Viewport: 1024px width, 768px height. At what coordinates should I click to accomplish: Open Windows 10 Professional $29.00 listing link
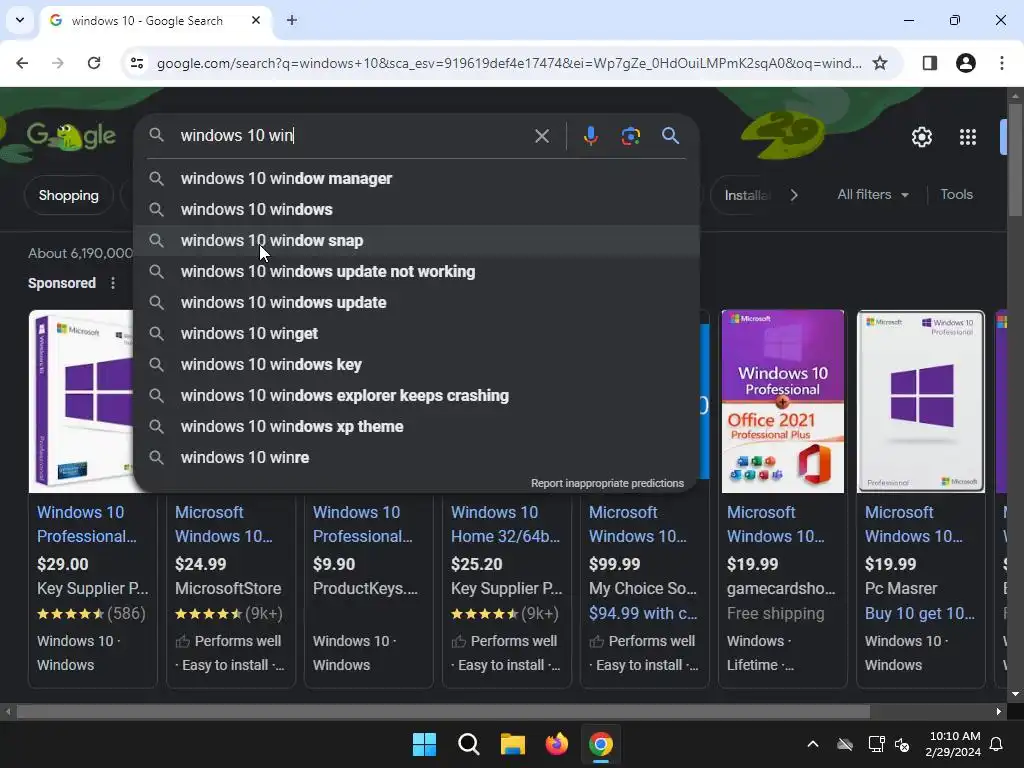coord(87,524)
